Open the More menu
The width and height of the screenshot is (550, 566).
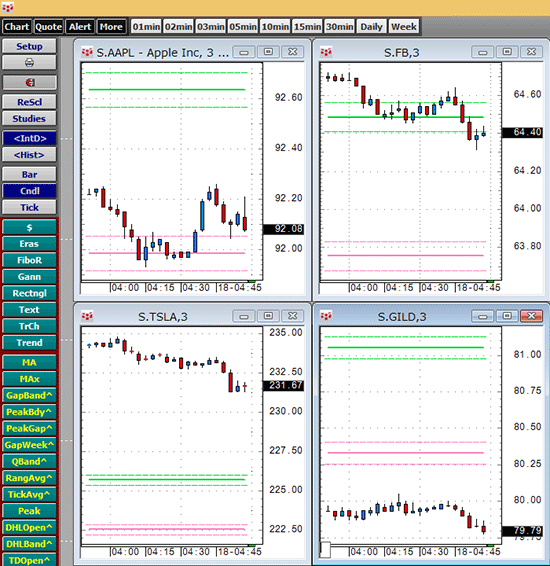111,27
